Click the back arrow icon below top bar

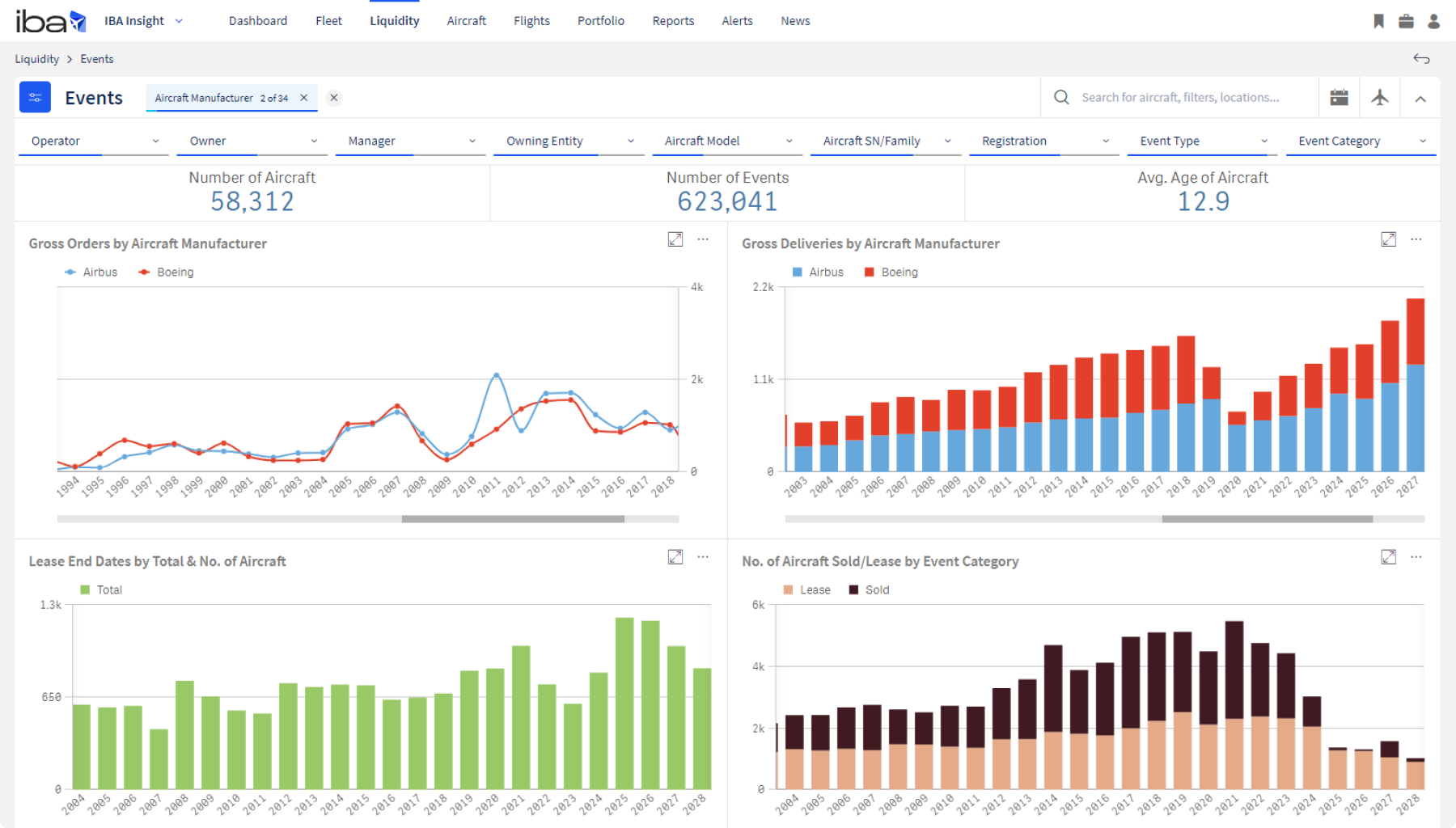[1421, 59]
